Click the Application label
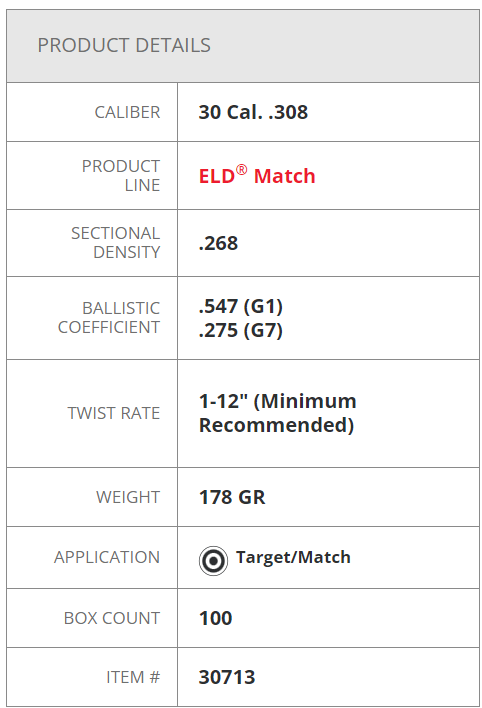This screenshot has height=708, width=482. click(x=107, y=557)
